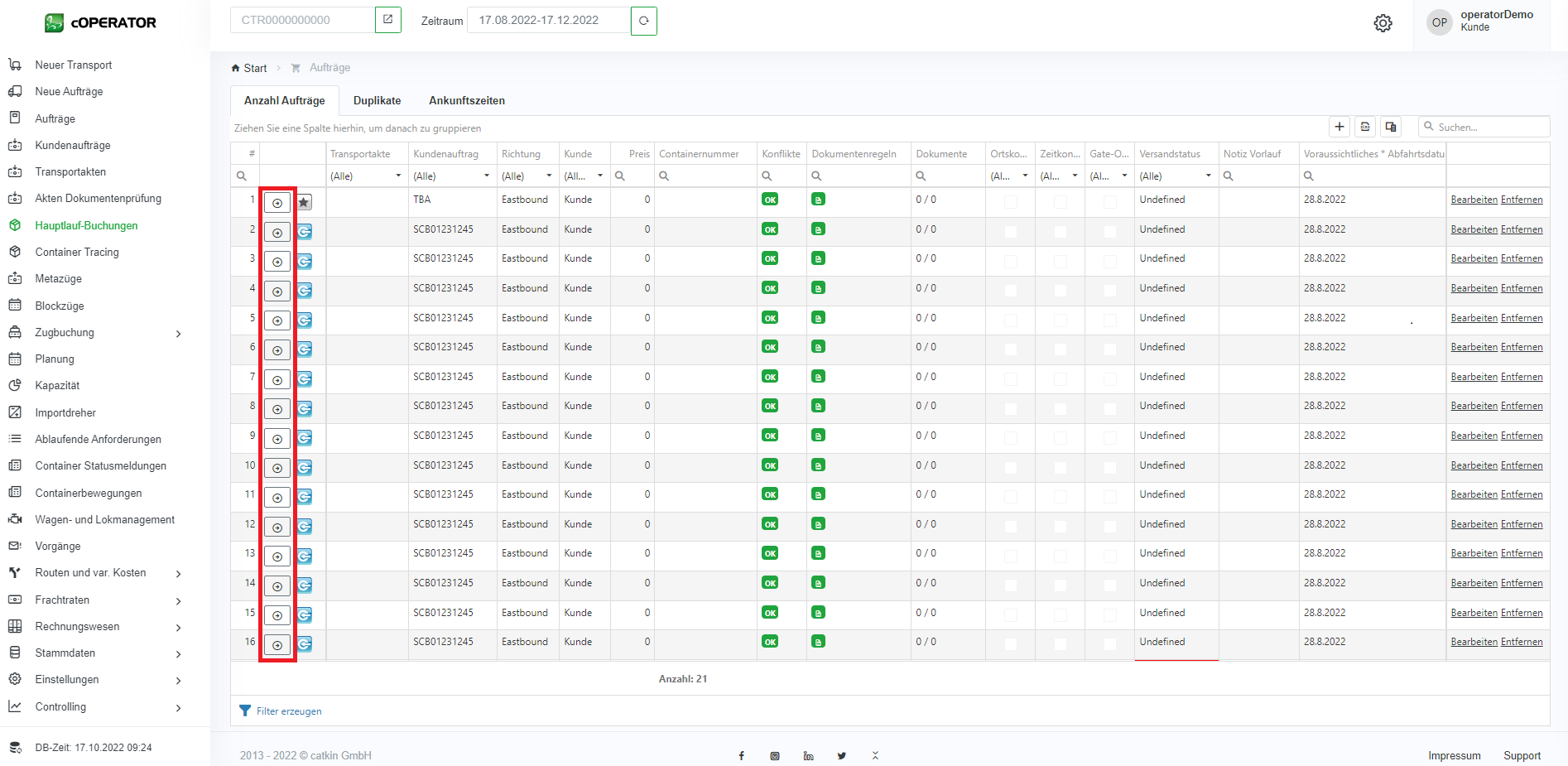This screenshot has height=766, width=1568.
Task: Click Bearbeiten link in row 1
Action: [x=1474, y=200]
